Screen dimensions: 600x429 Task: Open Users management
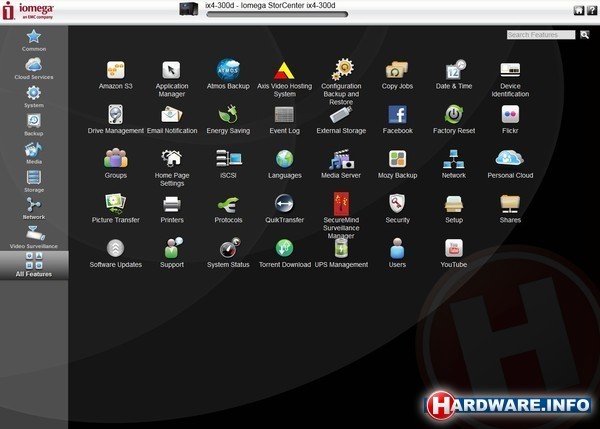[x=397, y=253]
